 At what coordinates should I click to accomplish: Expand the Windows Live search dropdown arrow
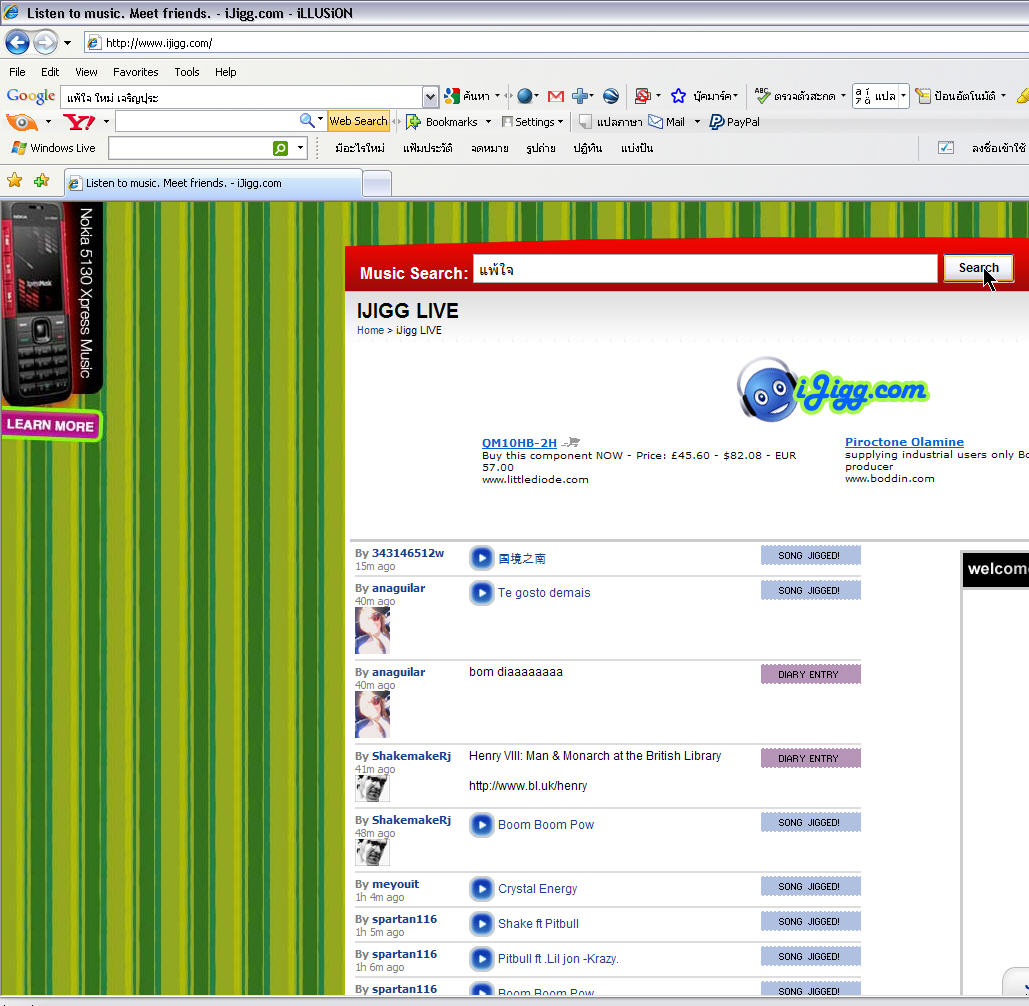click(300, 148)
